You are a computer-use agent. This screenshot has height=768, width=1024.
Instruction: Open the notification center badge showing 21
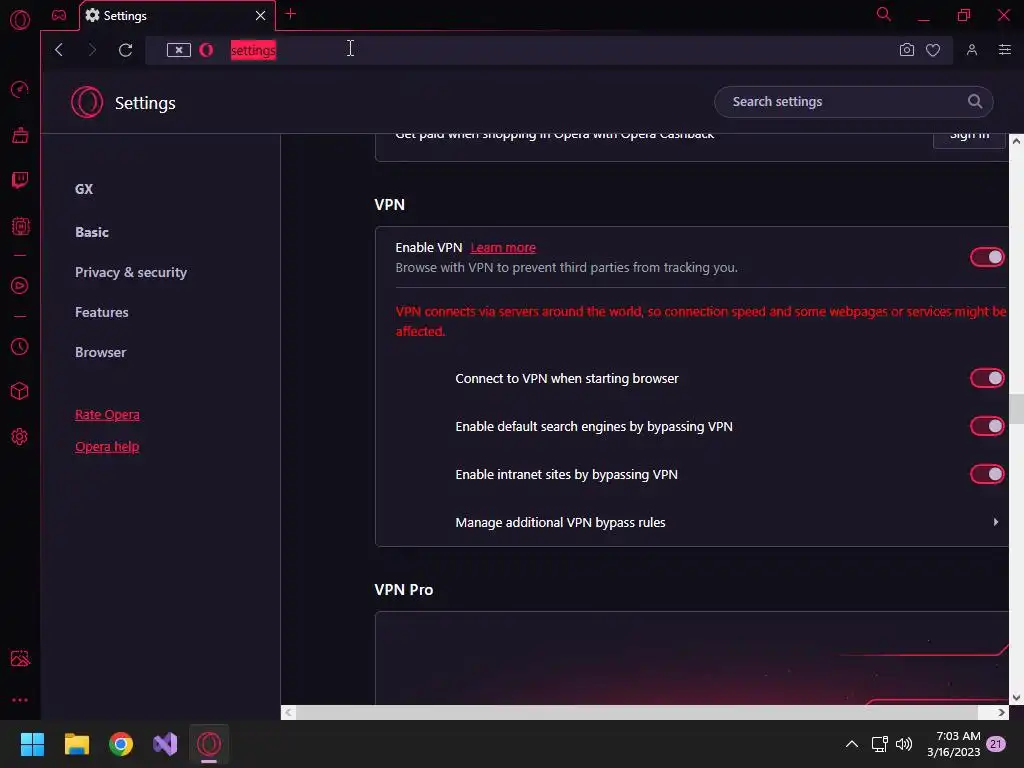pyautogui.click(x=996, y=744)
